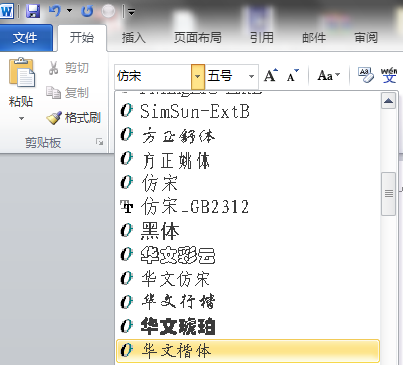The width and height of the screenshot is (403, 365).
Task: Open the 审阅 tab
Action: point(366,38)
